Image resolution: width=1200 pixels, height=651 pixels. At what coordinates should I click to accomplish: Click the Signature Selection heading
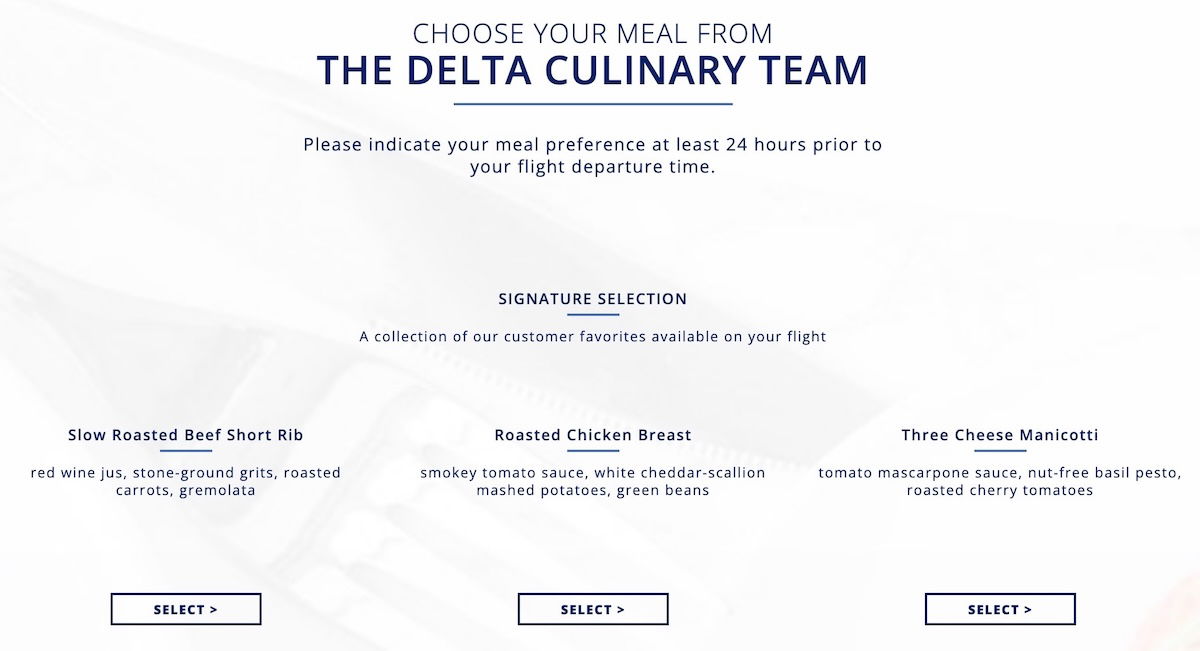[x=593, y=299]
